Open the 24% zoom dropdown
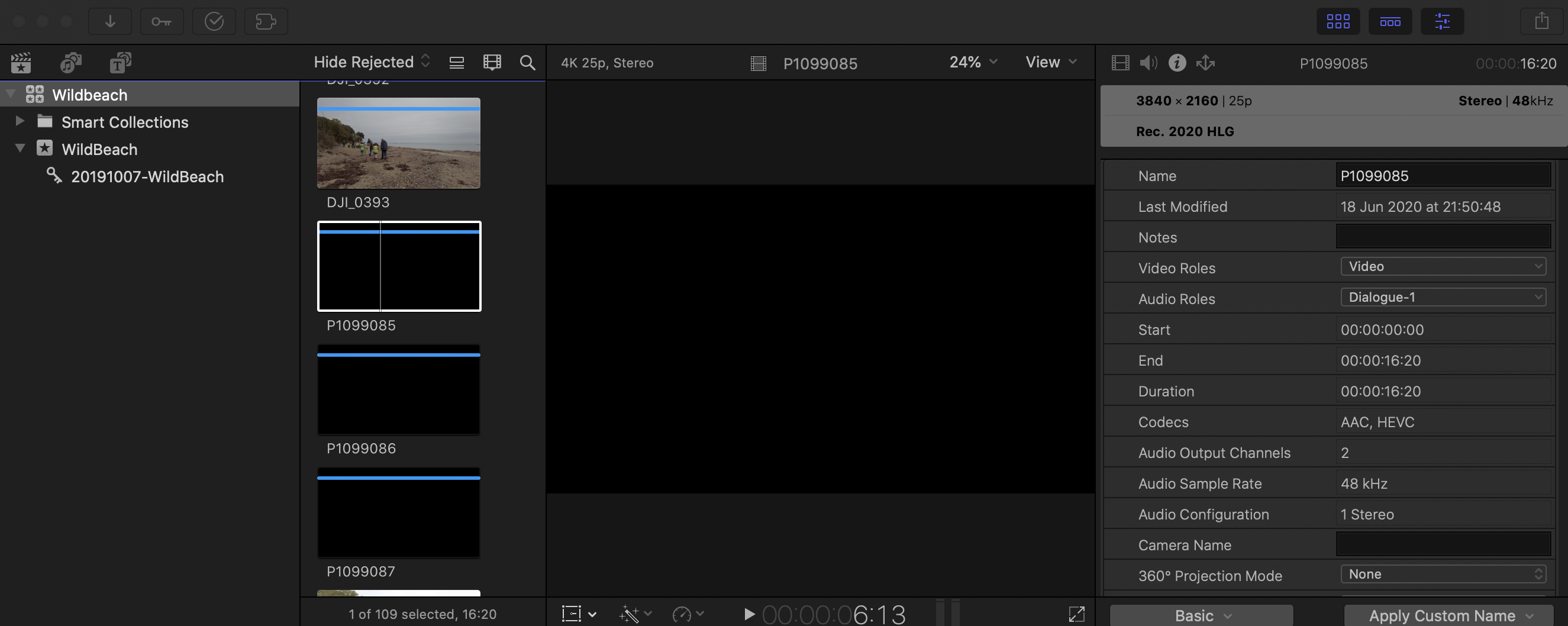The image size is (1568, 626). point(973,62)
